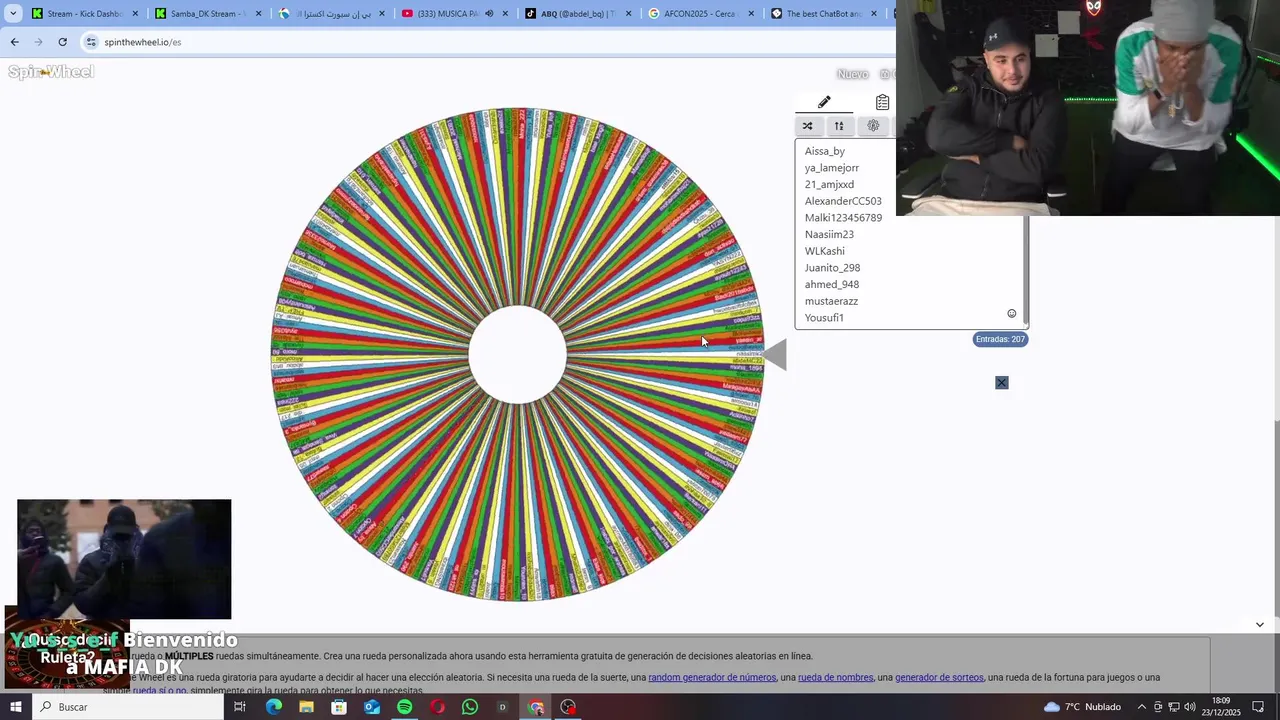
Task: Click the Juanito_298 entry
Action: (x=832, y=268)
